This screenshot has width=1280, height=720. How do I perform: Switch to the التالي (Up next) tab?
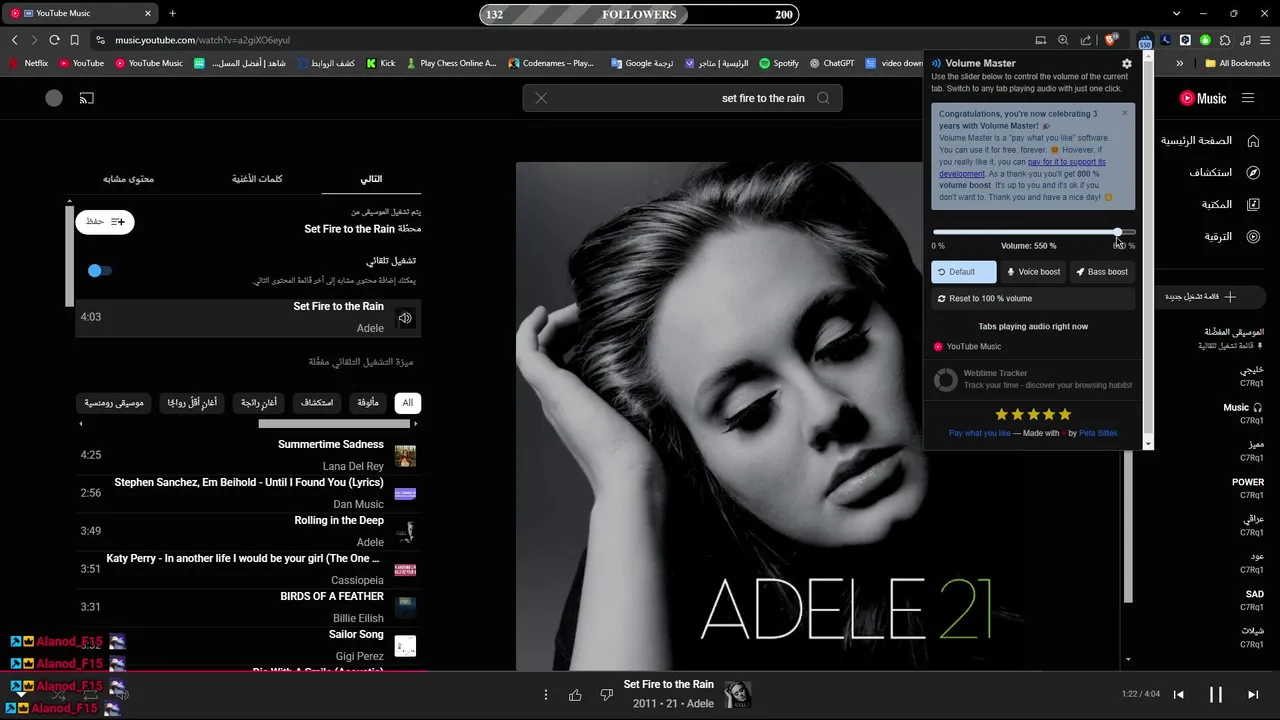[371, 179]
